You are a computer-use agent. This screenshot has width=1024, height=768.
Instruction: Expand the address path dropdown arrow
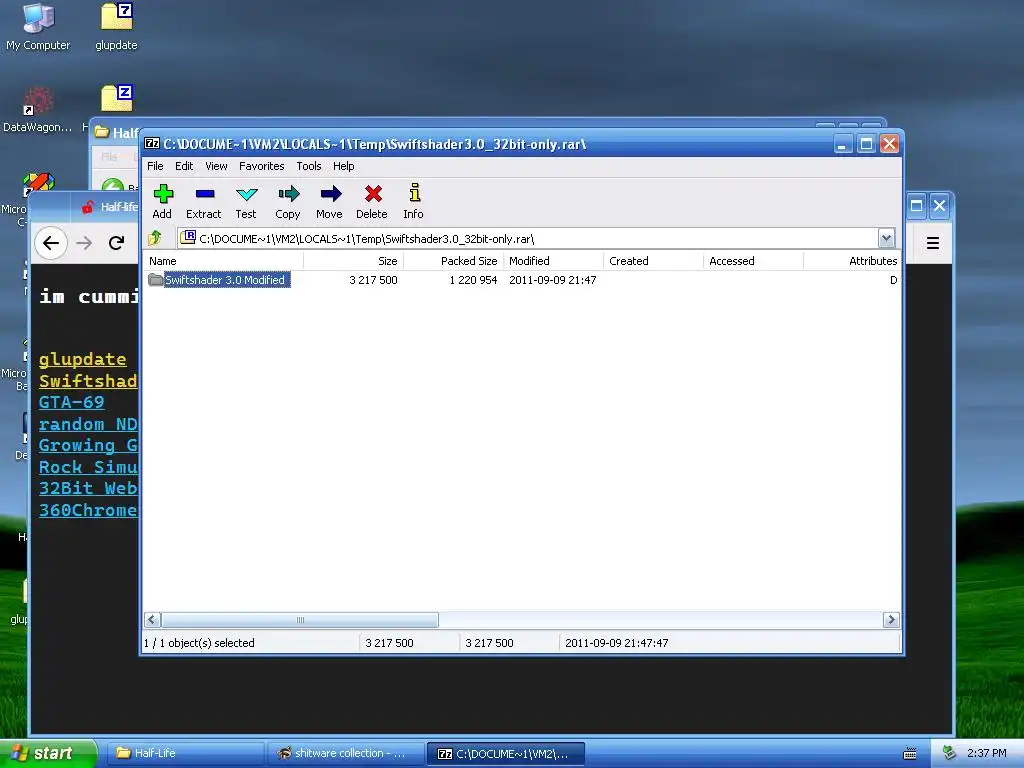coord(886,238)
